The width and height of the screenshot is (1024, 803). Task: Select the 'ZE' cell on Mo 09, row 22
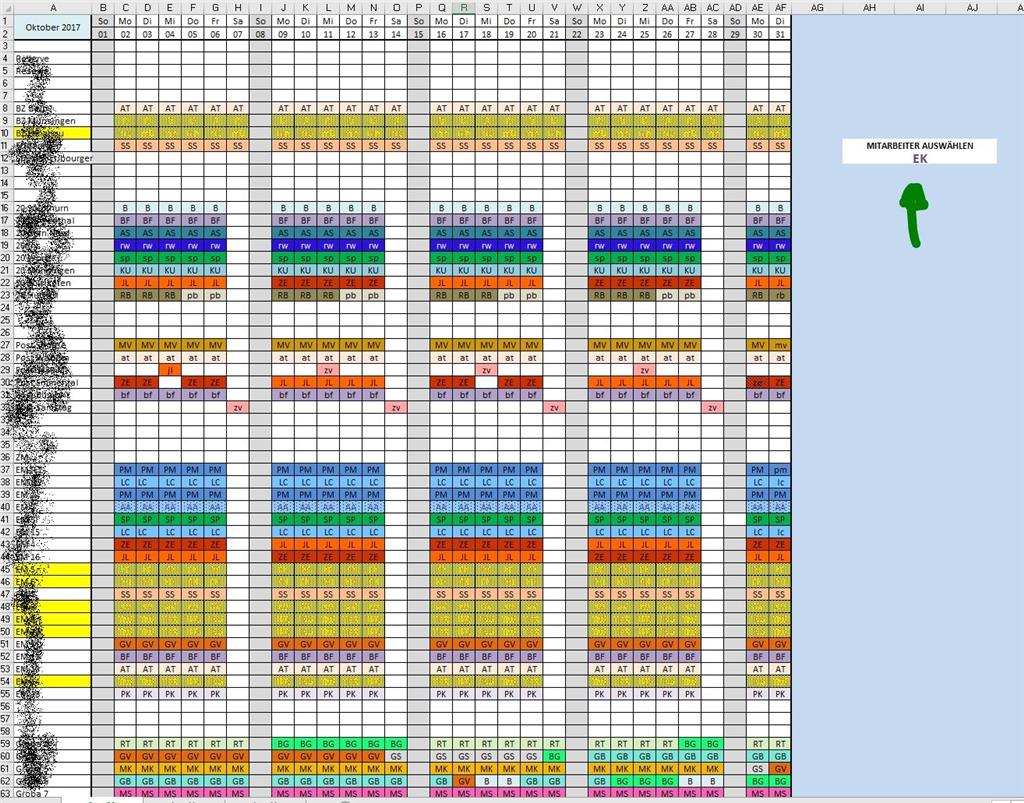click(x=283, y=283)
